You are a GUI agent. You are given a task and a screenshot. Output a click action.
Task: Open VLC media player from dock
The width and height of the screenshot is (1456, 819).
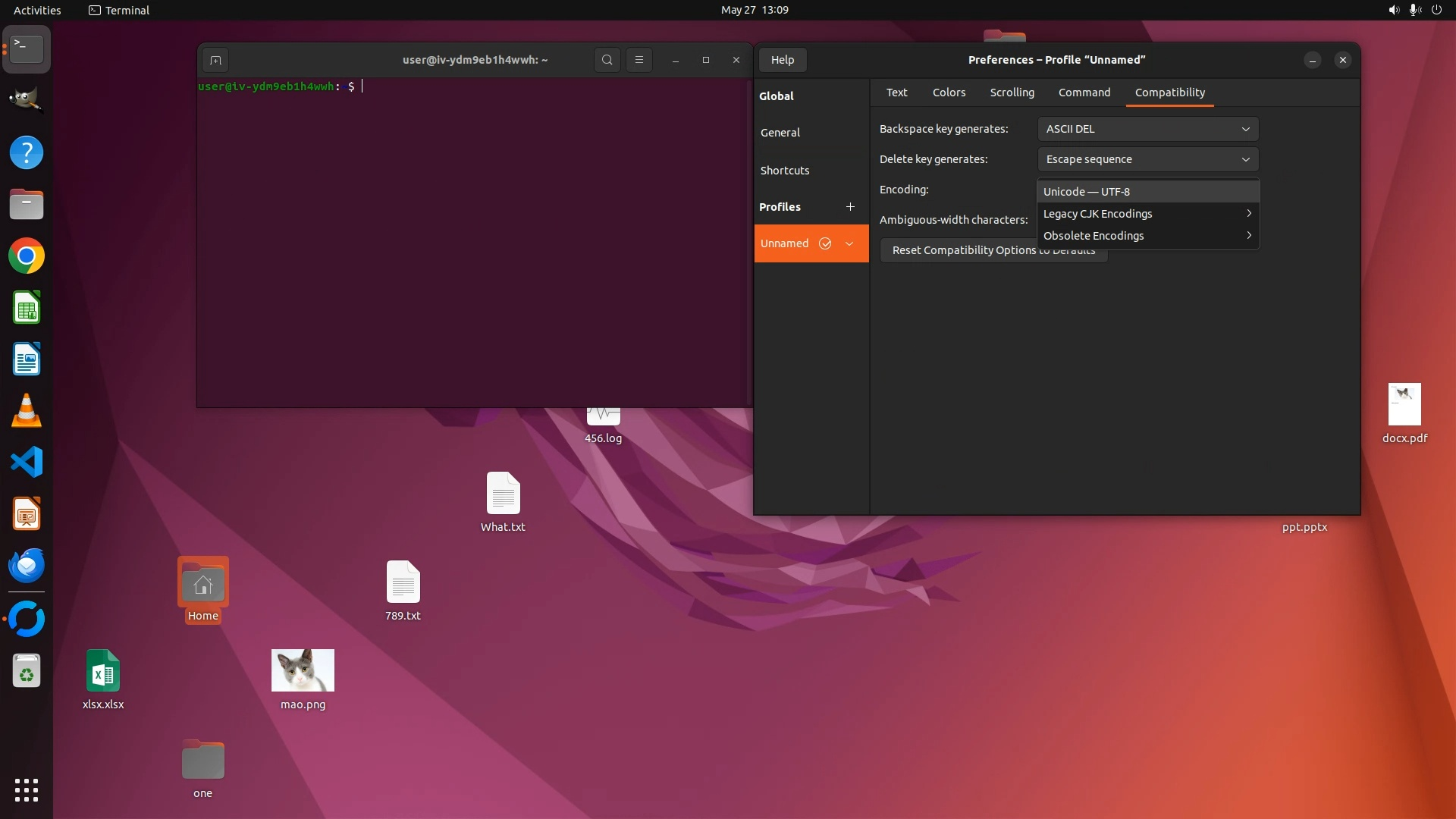click(27, 411)
